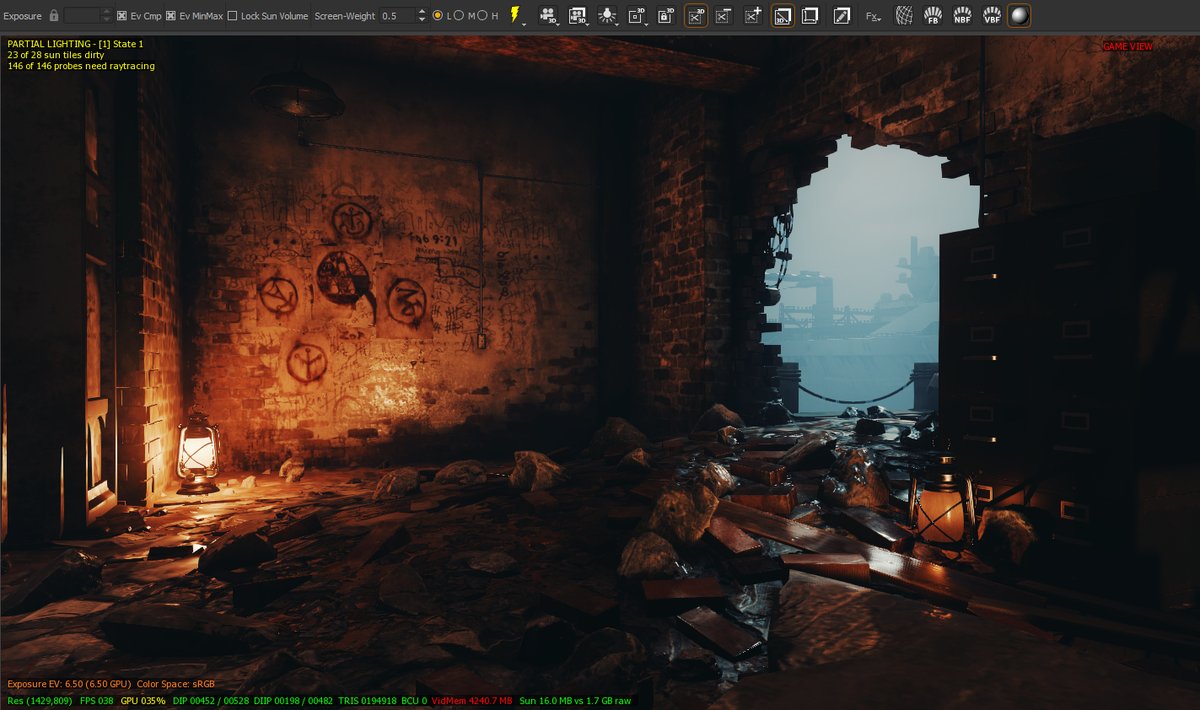Screen dimensions: 1200x710
Task: Click the GPU 035% status entry
Action: tap(143, 700)
